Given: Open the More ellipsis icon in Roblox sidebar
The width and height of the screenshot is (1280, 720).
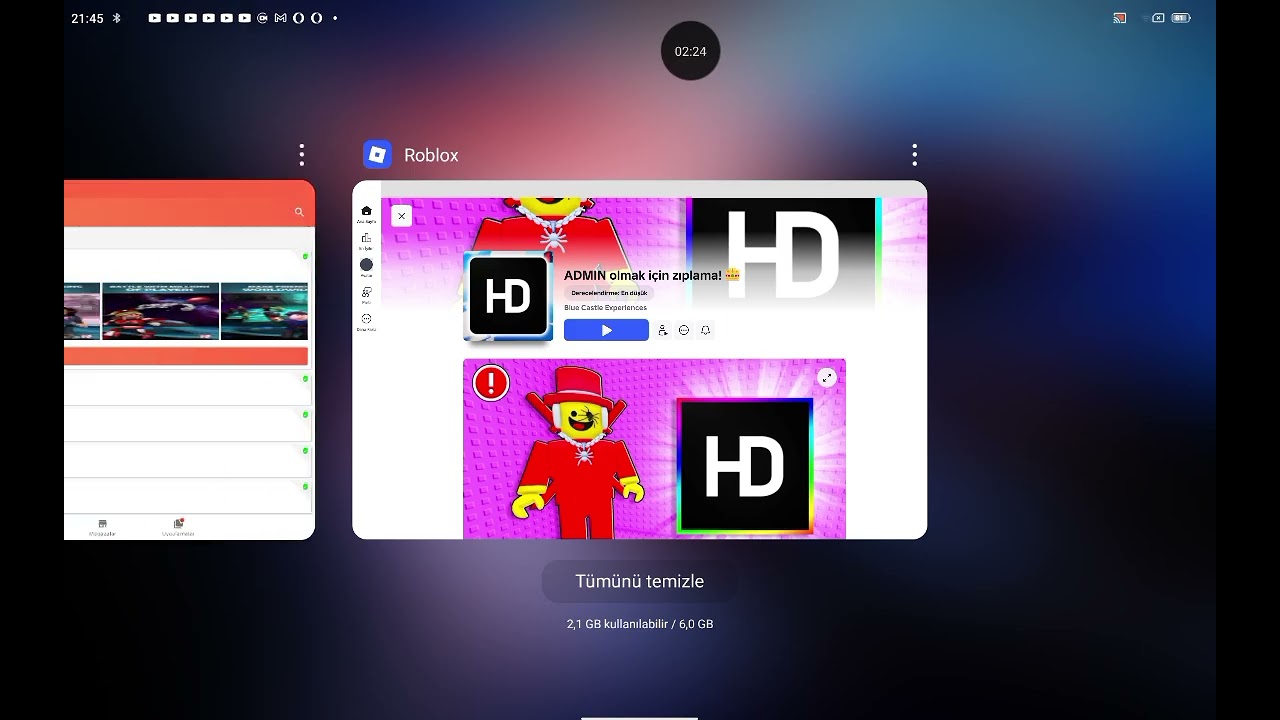Looking at the screenshot, I should [366, 319].
